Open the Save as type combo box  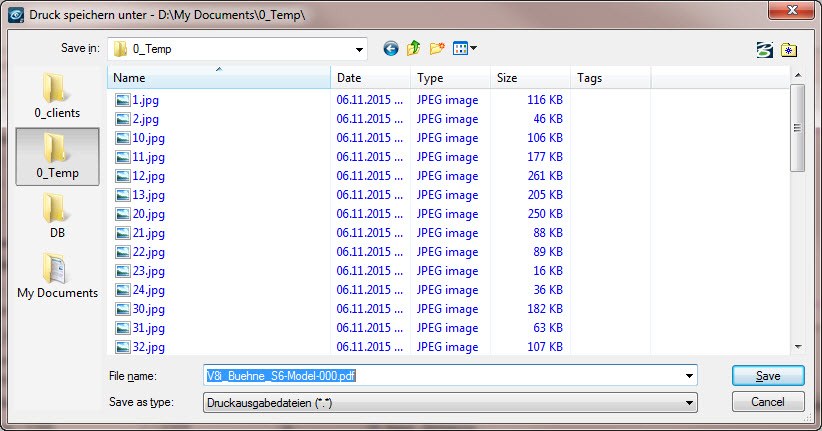(450, 403)
